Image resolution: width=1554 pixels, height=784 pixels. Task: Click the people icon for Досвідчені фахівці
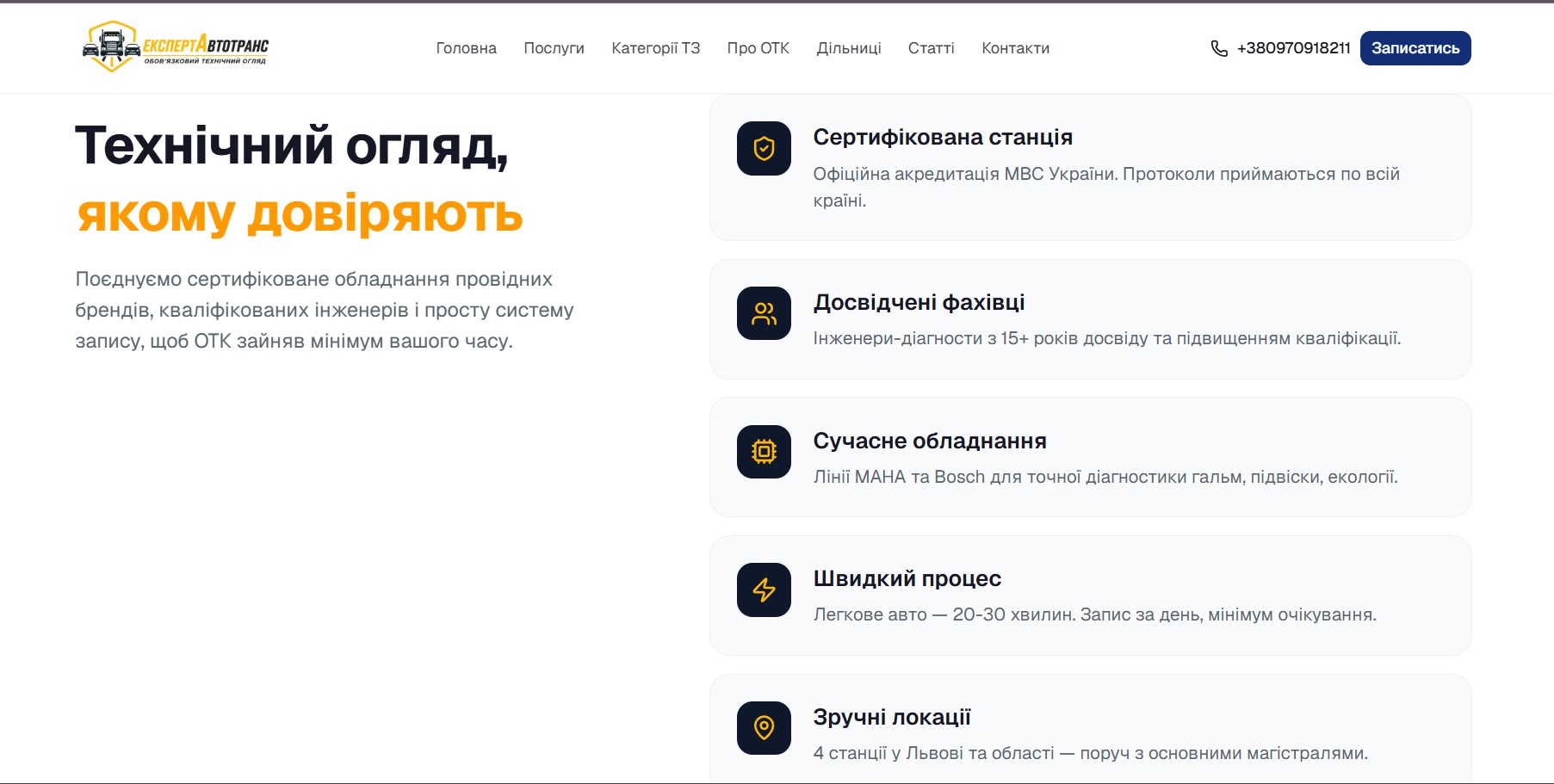764,313
